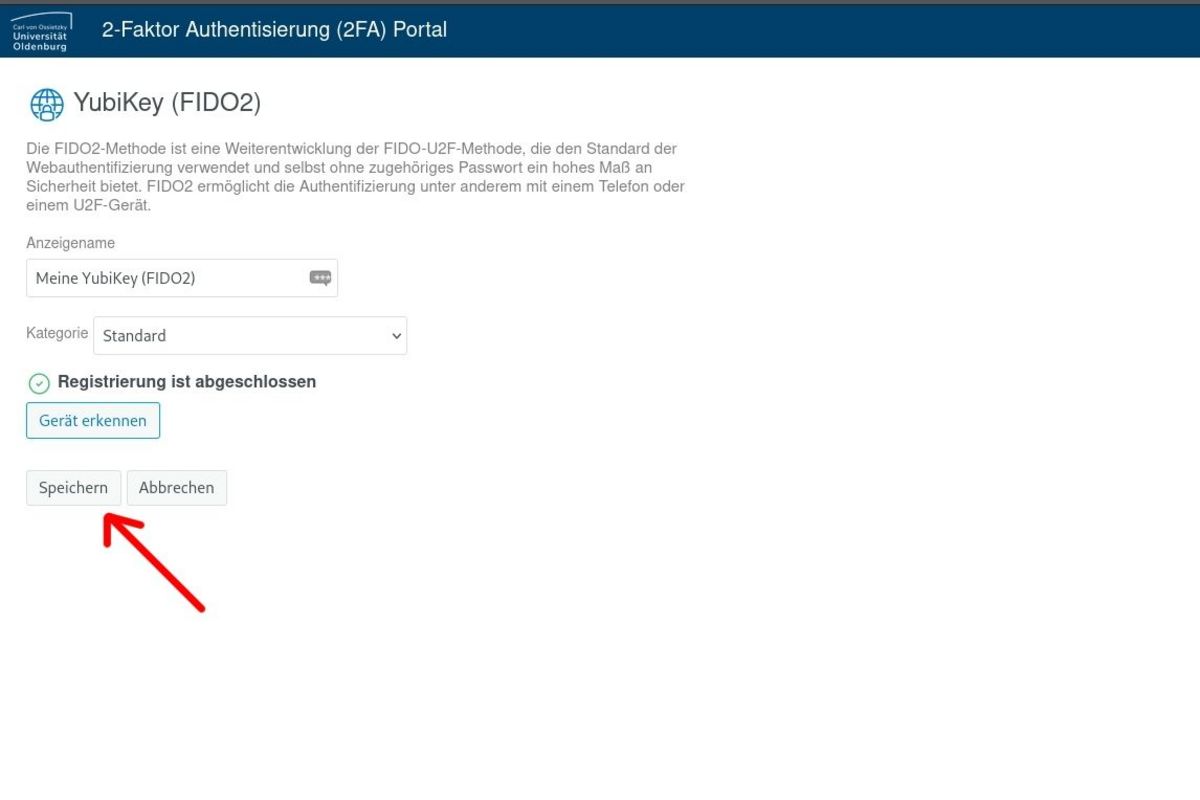
Task: Click the FIDO2-Methode description paragraph
Action: pyautogui.click(x=355, y=177)
